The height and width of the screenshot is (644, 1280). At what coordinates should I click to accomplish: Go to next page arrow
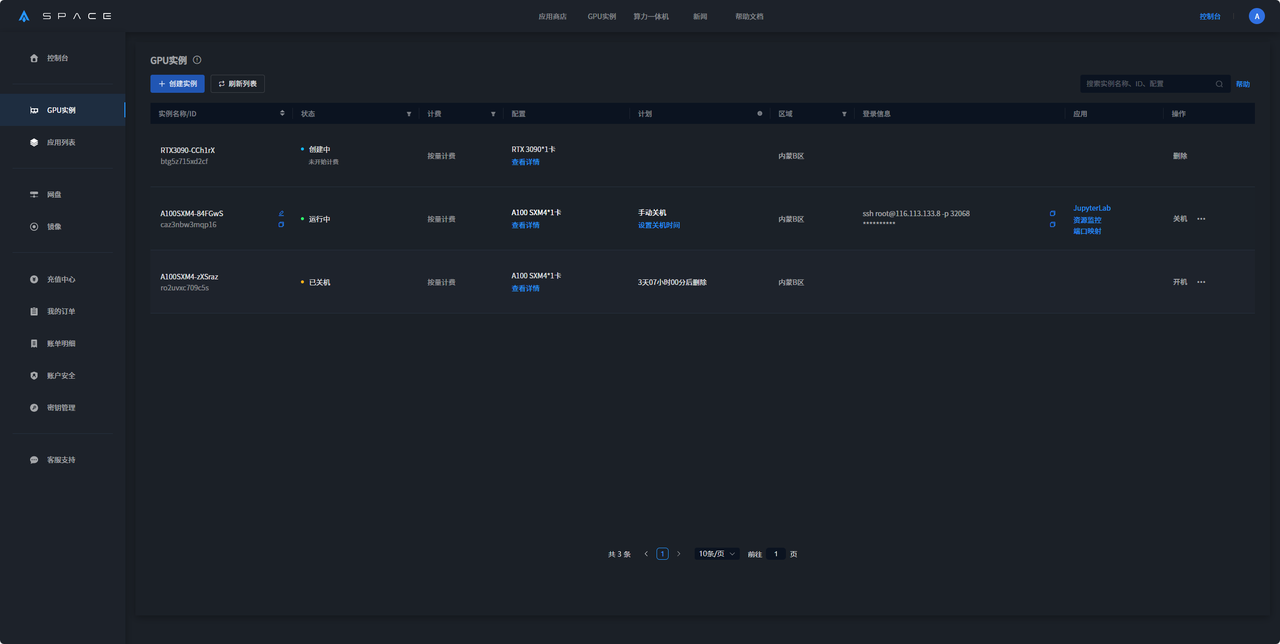[x=678, y=553]
